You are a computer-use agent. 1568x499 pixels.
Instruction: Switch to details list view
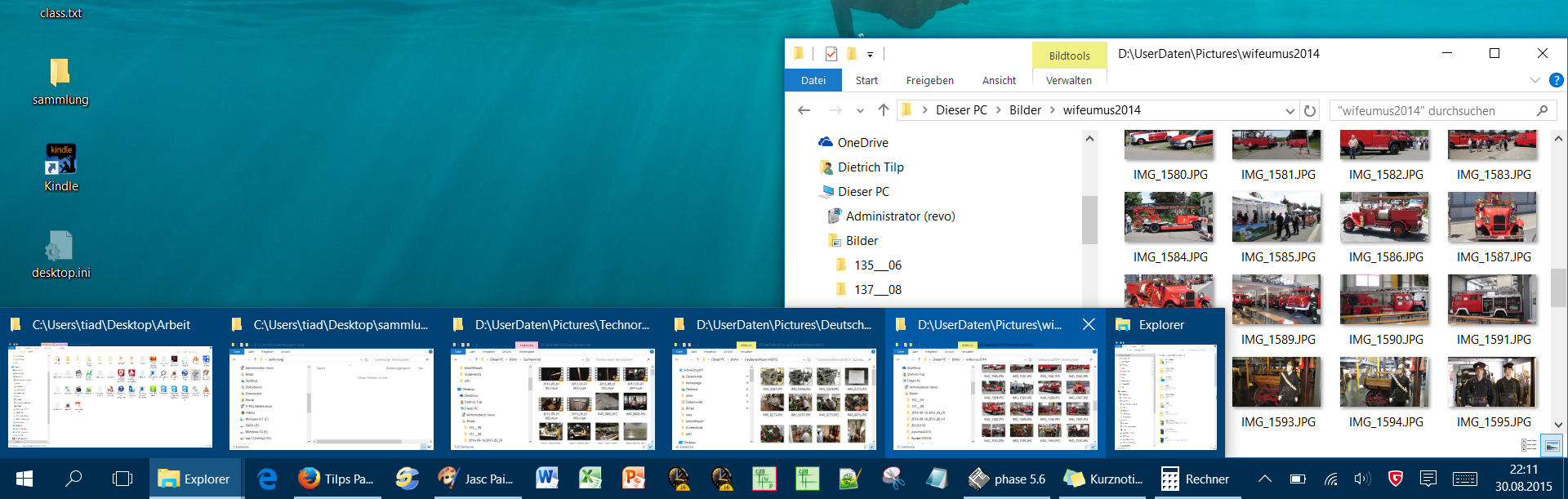[x=1529, y=445]
